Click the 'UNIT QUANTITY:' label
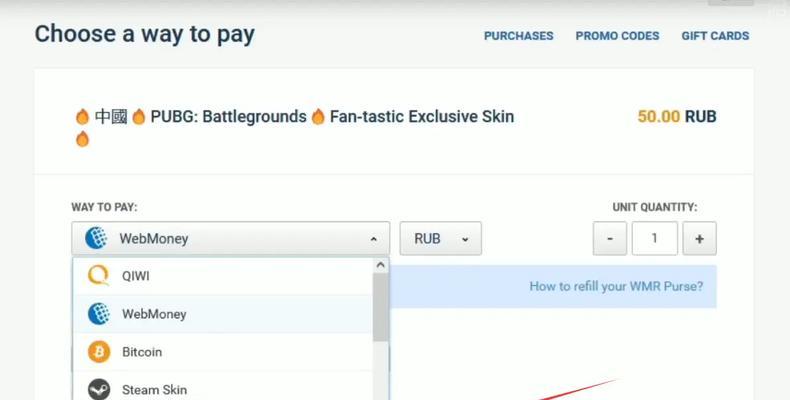This screenshot has height=400, width=790. click(655, 207)
